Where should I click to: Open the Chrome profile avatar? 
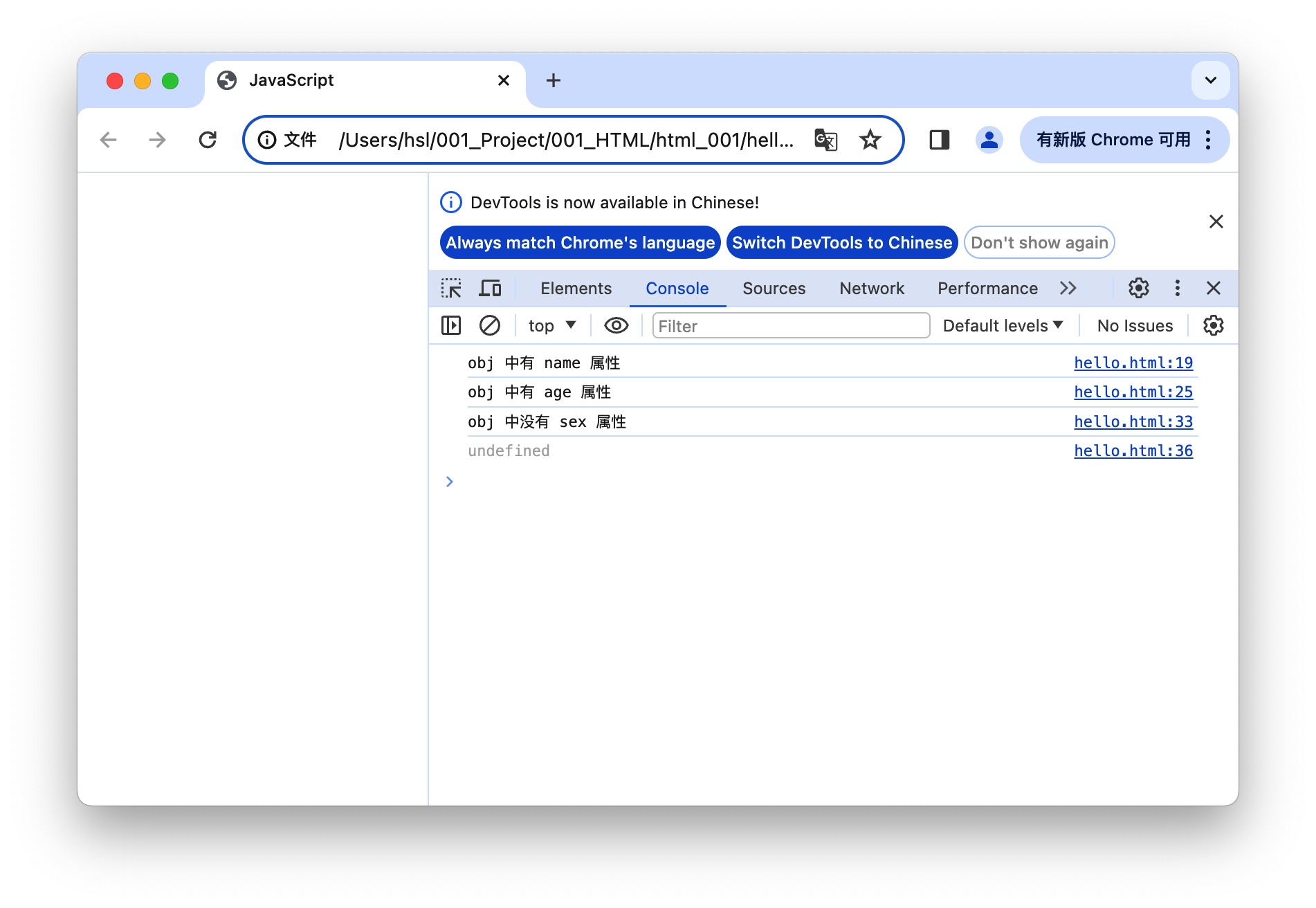click(x=989, y=140)
